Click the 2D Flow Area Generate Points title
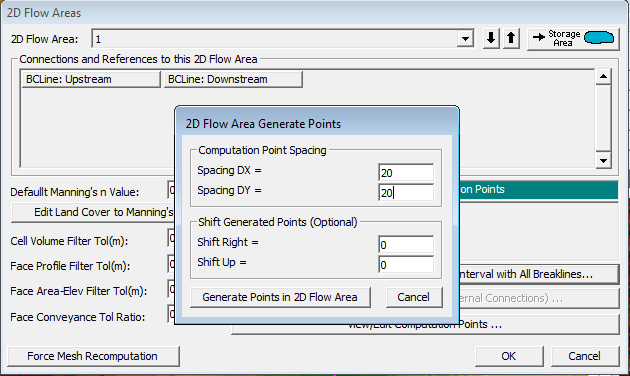 pos(263,124)
